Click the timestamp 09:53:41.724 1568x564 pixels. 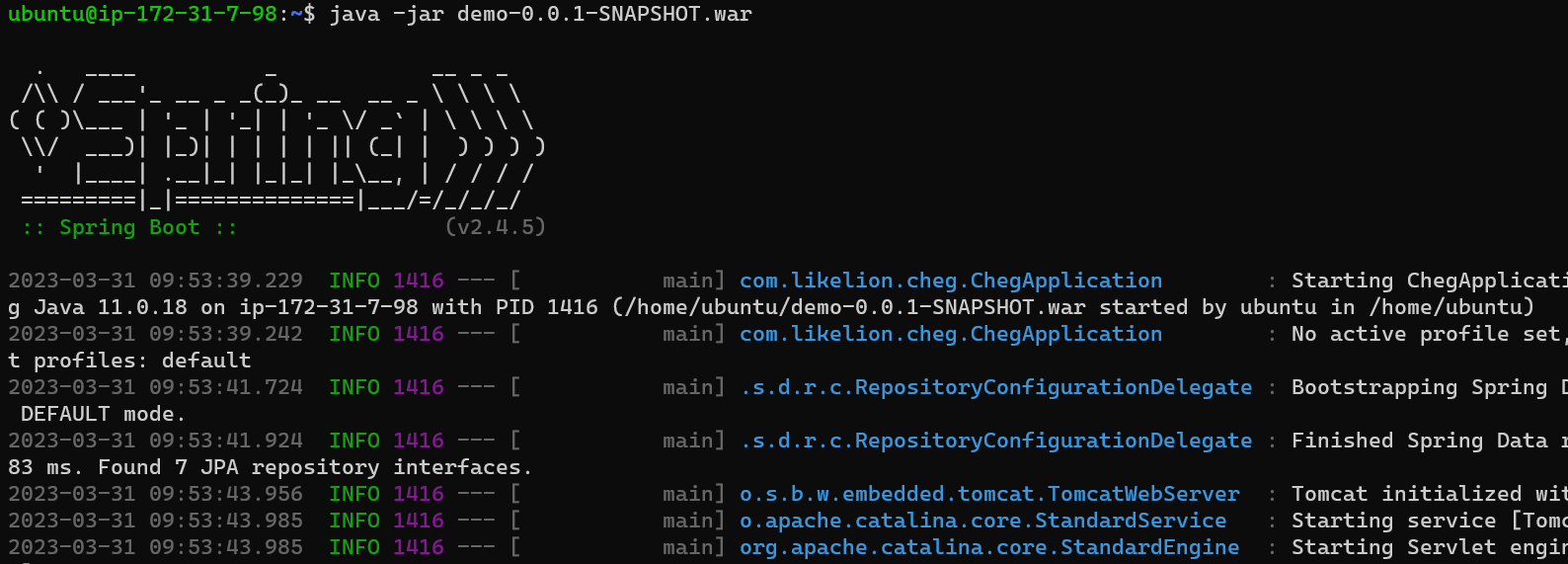[226, 387]
